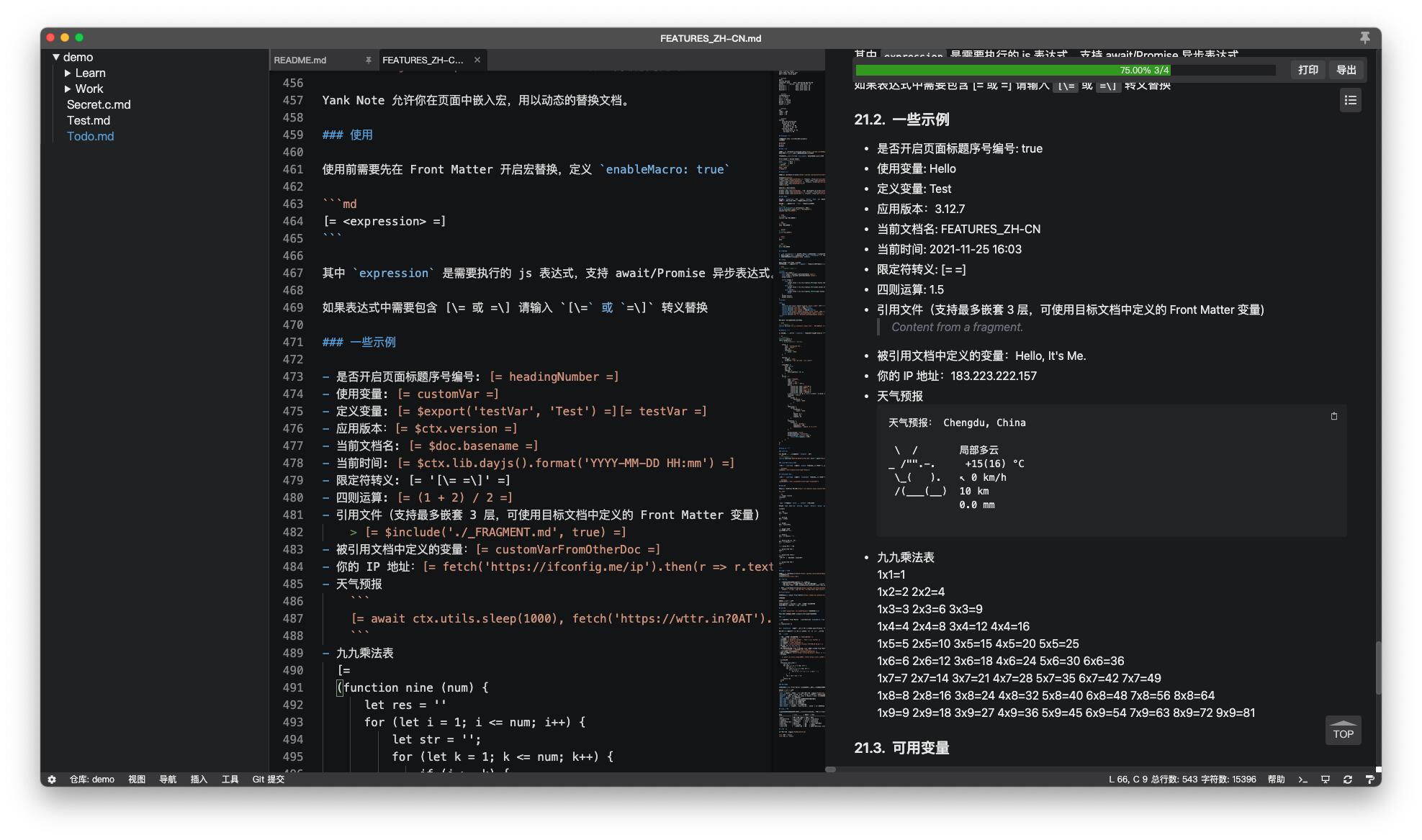Click the 21.3. 可用变量 preview heading

pyautogui.click(x=901, y=748)
